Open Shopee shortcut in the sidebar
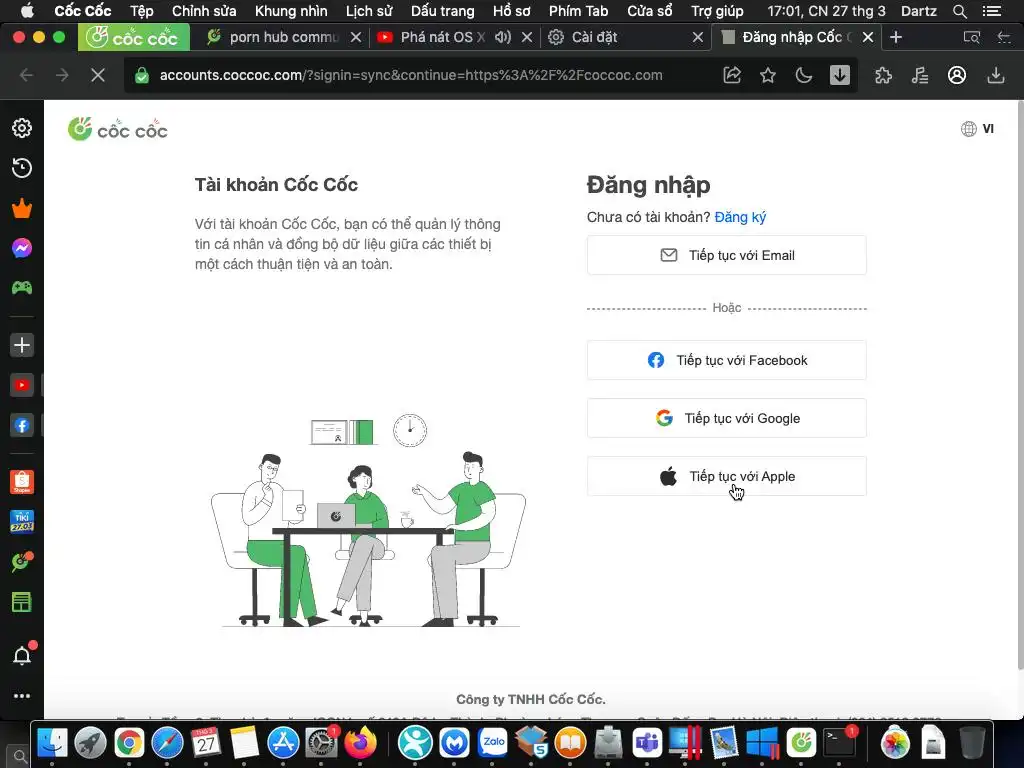 click(x=22, y=482)
